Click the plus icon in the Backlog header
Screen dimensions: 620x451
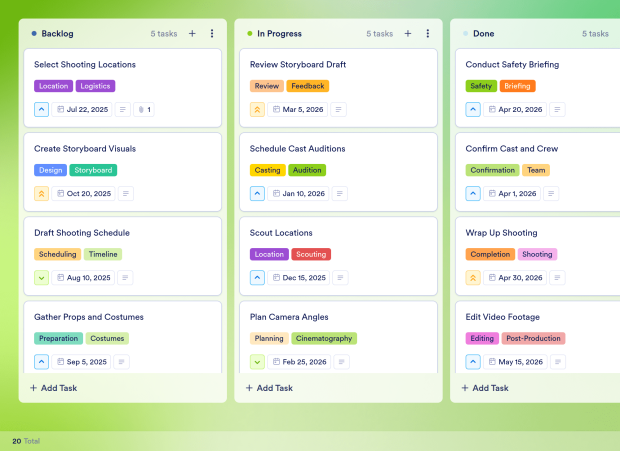click(192, 34)
